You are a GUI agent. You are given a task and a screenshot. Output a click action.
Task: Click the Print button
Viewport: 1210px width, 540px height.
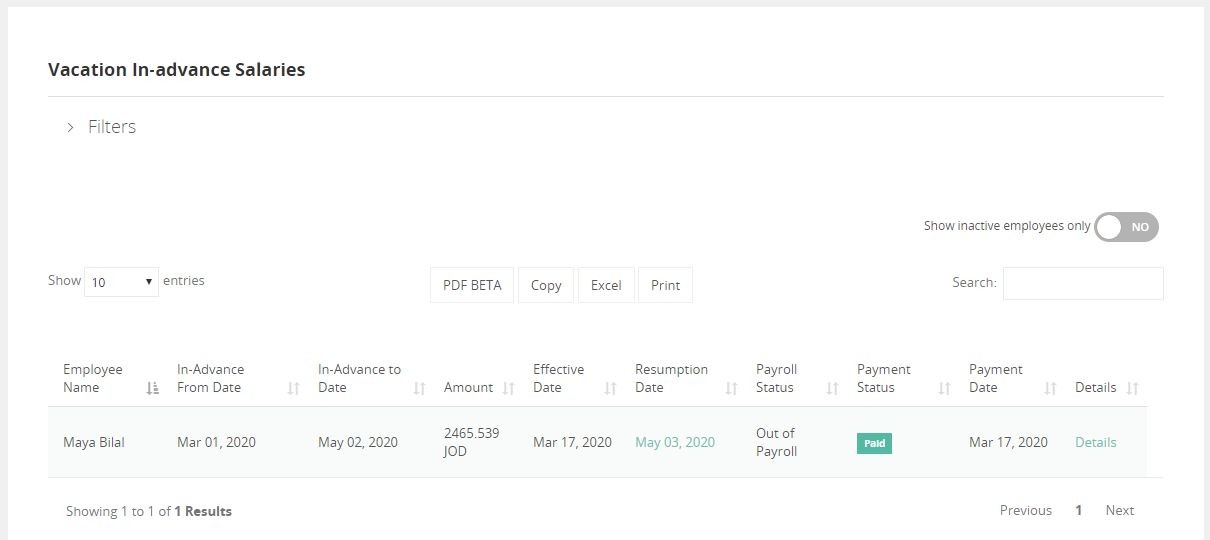[665, 285]
